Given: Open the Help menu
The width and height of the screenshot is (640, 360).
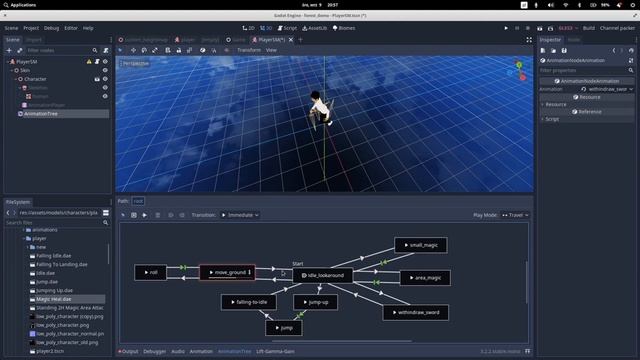Looking at the screenshot, I should 88,28.
